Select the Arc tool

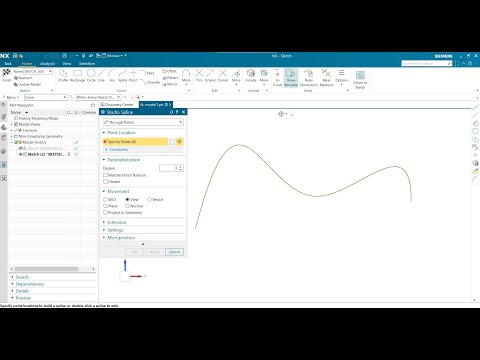click(x=112, y=75)
